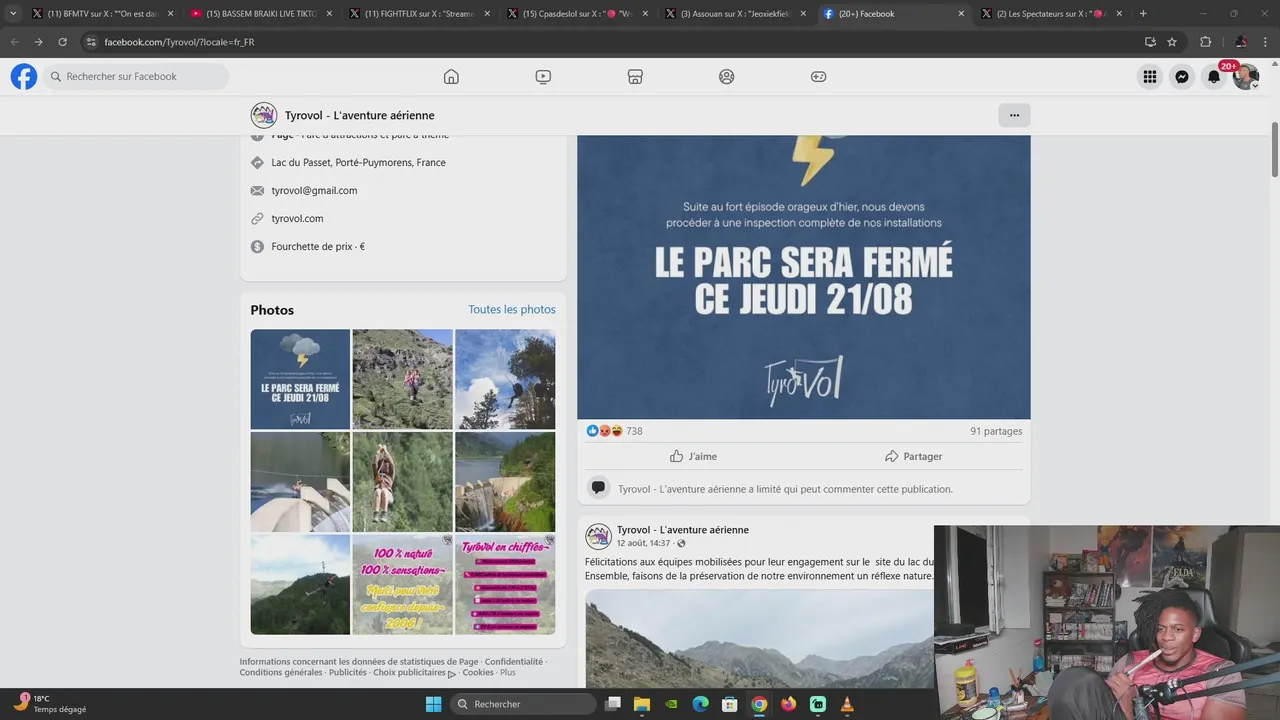Open the 12 août, 14:37 post timestamp

643,543
